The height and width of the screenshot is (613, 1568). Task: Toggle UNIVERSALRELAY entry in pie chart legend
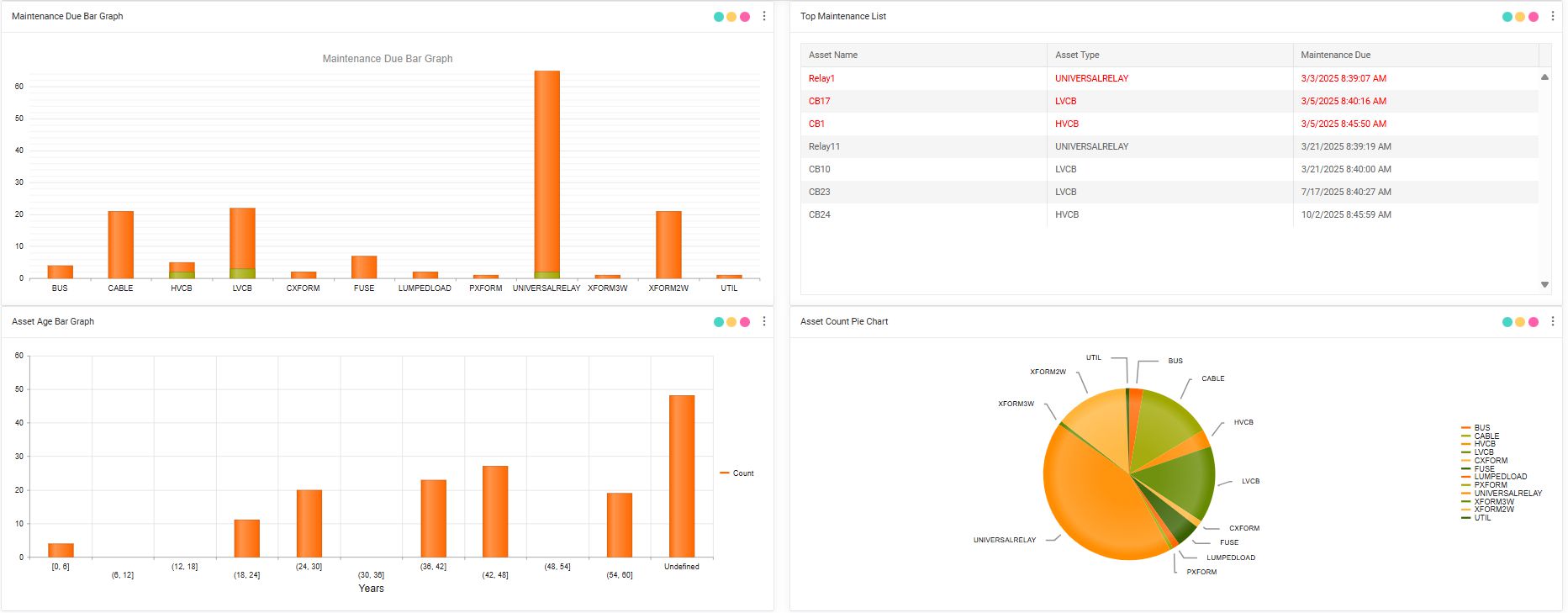click(1507, 494)
